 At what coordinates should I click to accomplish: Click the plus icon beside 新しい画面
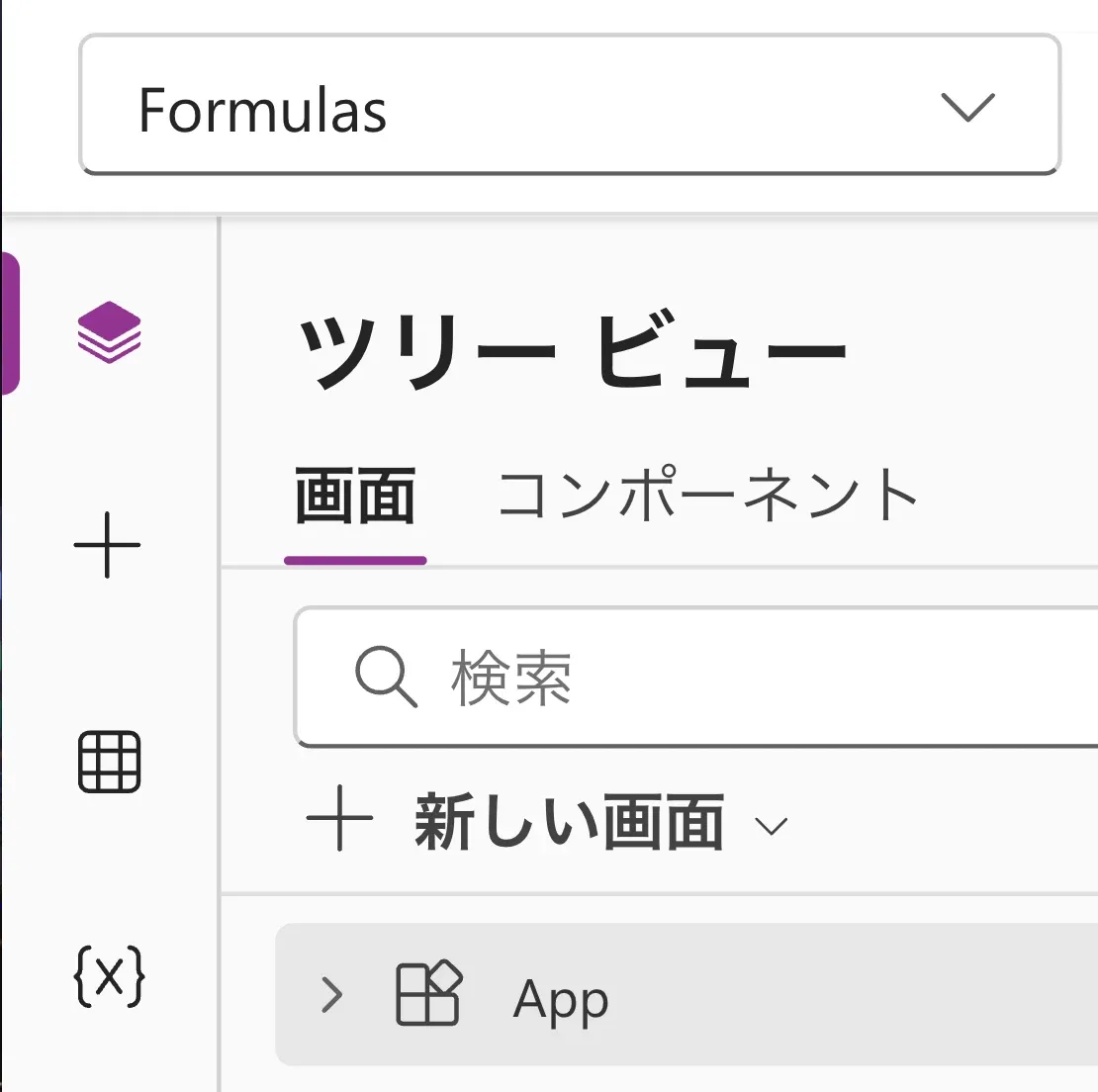[339, 818]
